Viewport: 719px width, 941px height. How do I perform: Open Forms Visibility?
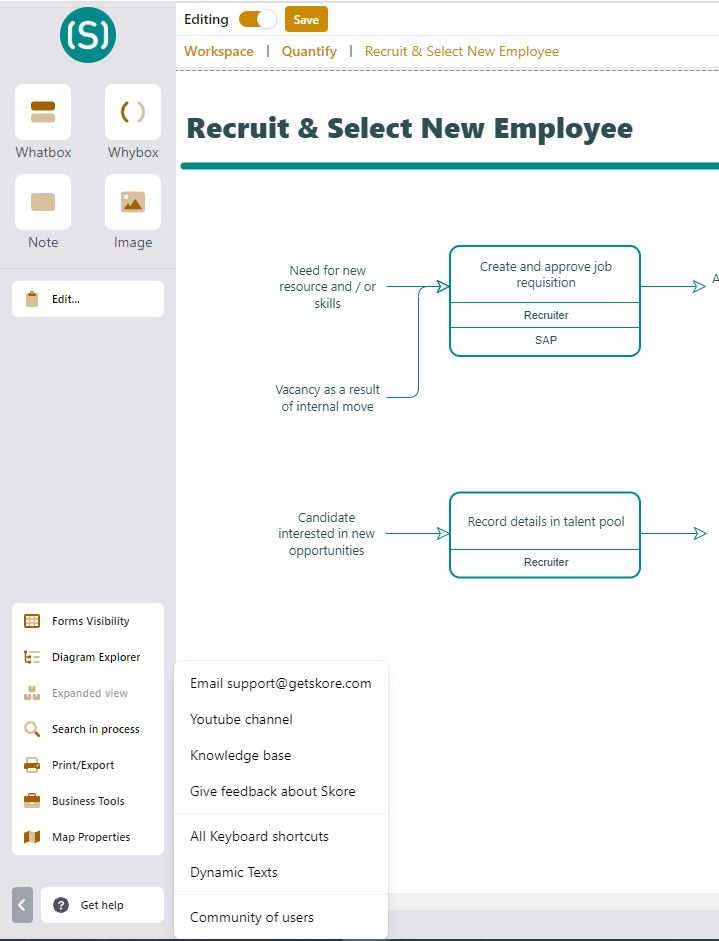(x=88, y=621)
